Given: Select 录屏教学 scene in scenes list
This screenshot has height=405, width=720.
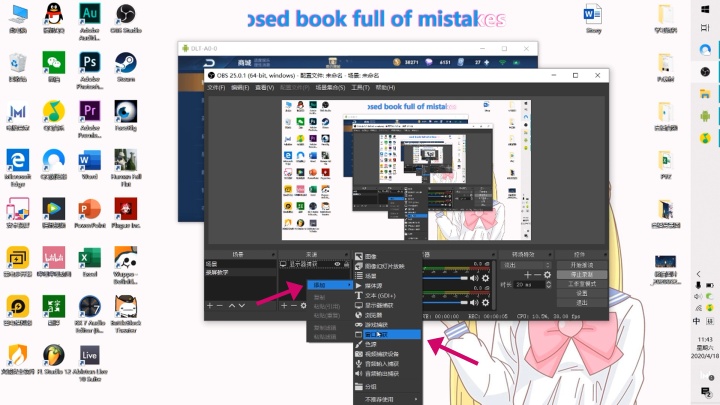Looking at the screenshot, I should coord(240,272).
